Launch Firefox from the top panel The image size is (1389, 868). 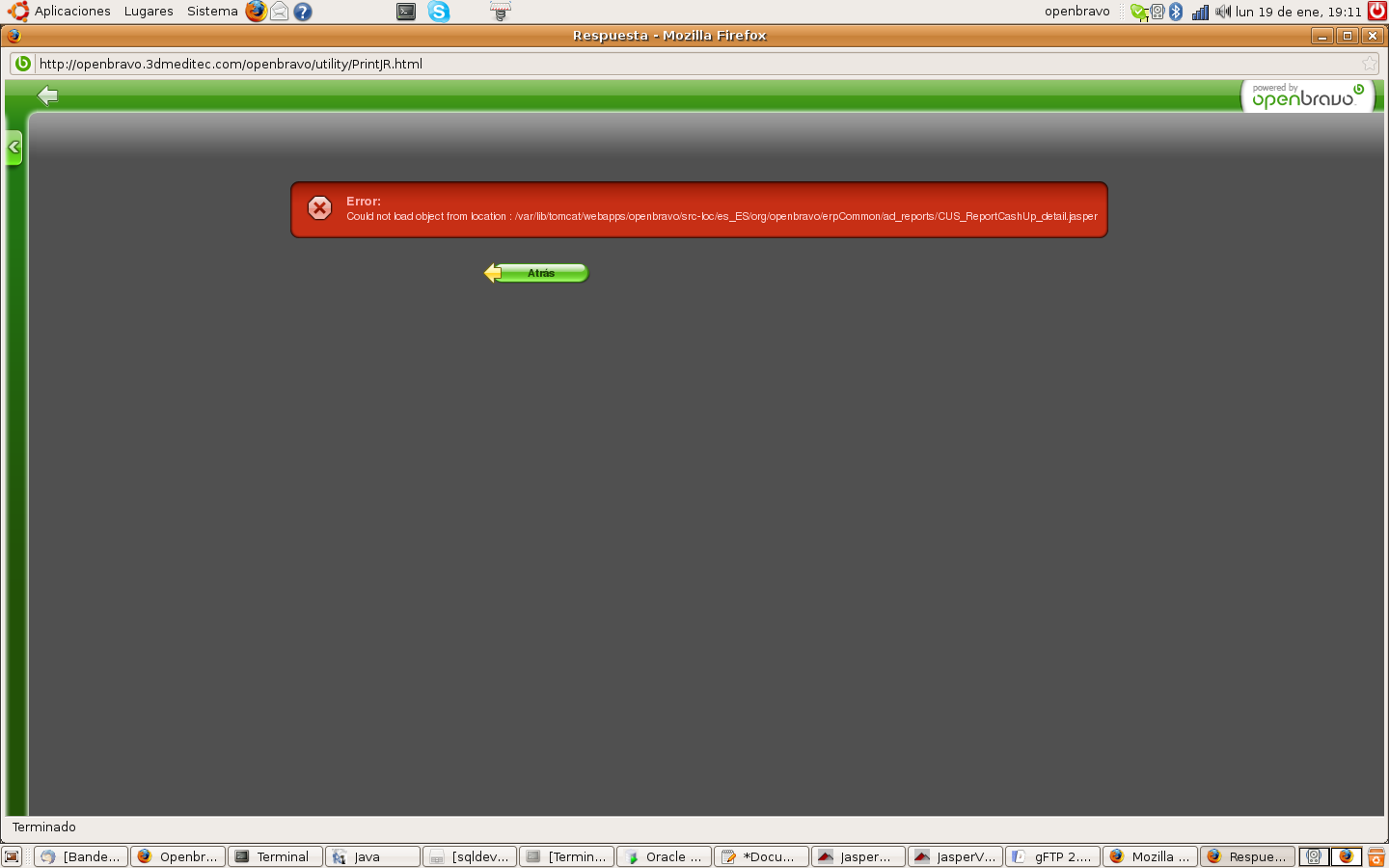click(x=256, y=12)
